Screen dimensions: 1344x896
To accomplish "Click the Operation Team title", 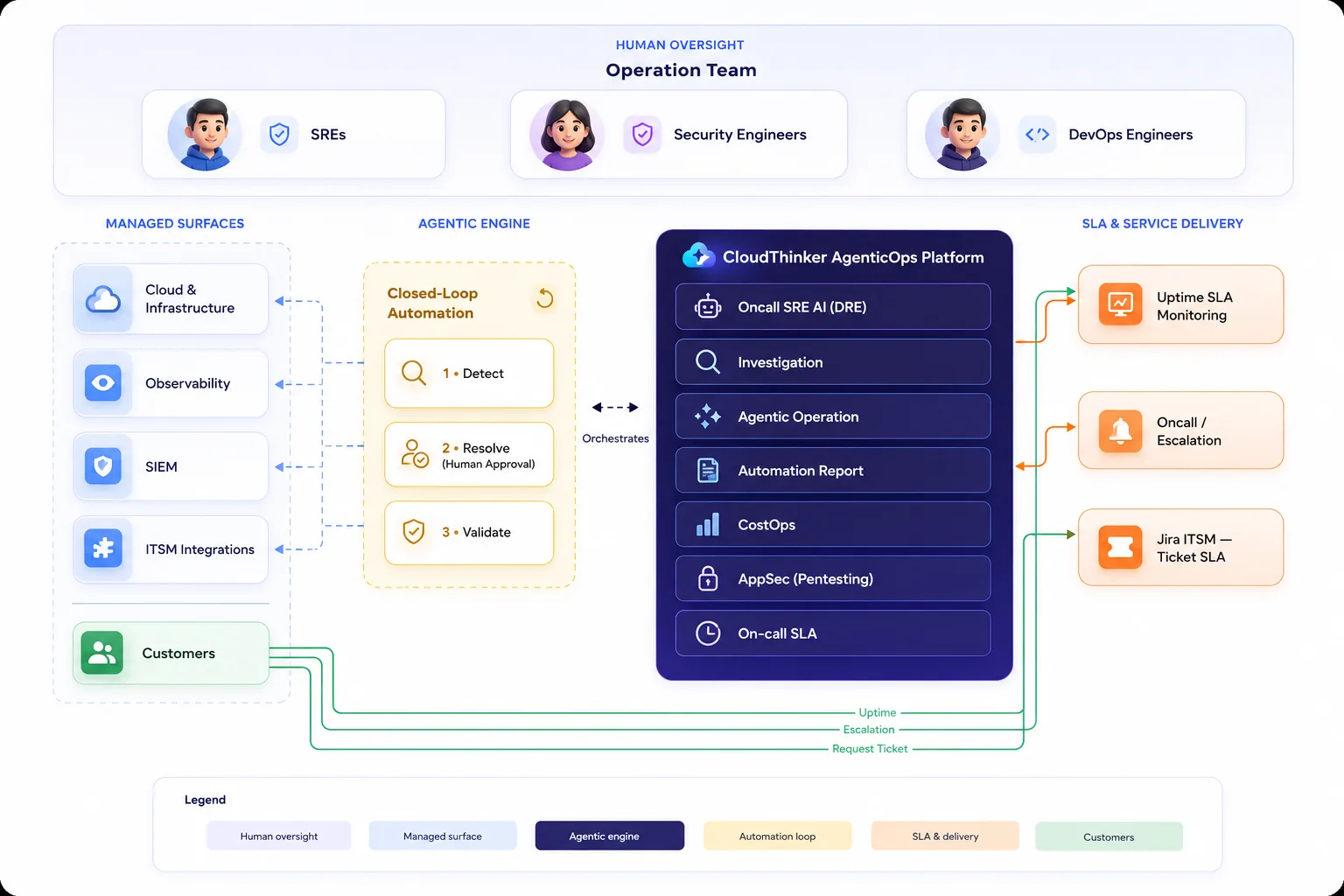I will tap(681, 70).
